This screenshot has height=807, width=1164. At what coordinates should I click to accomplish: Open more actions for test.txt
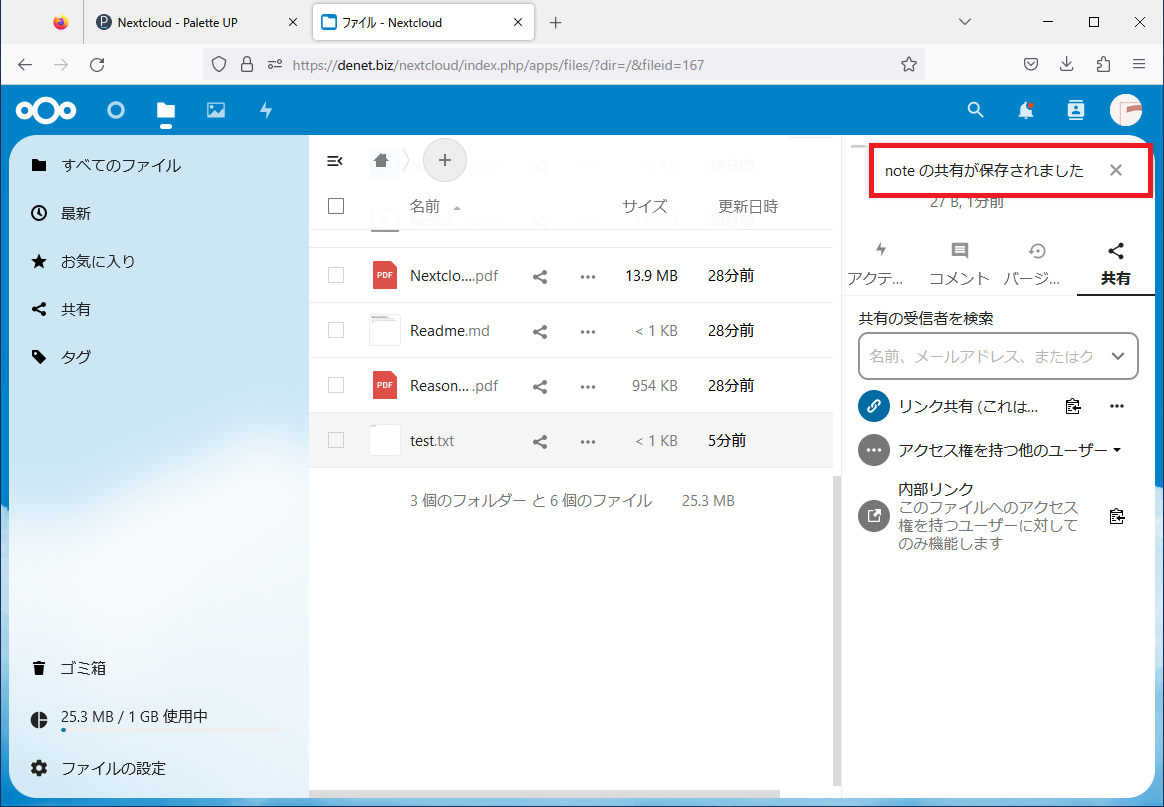click(588, 442)
